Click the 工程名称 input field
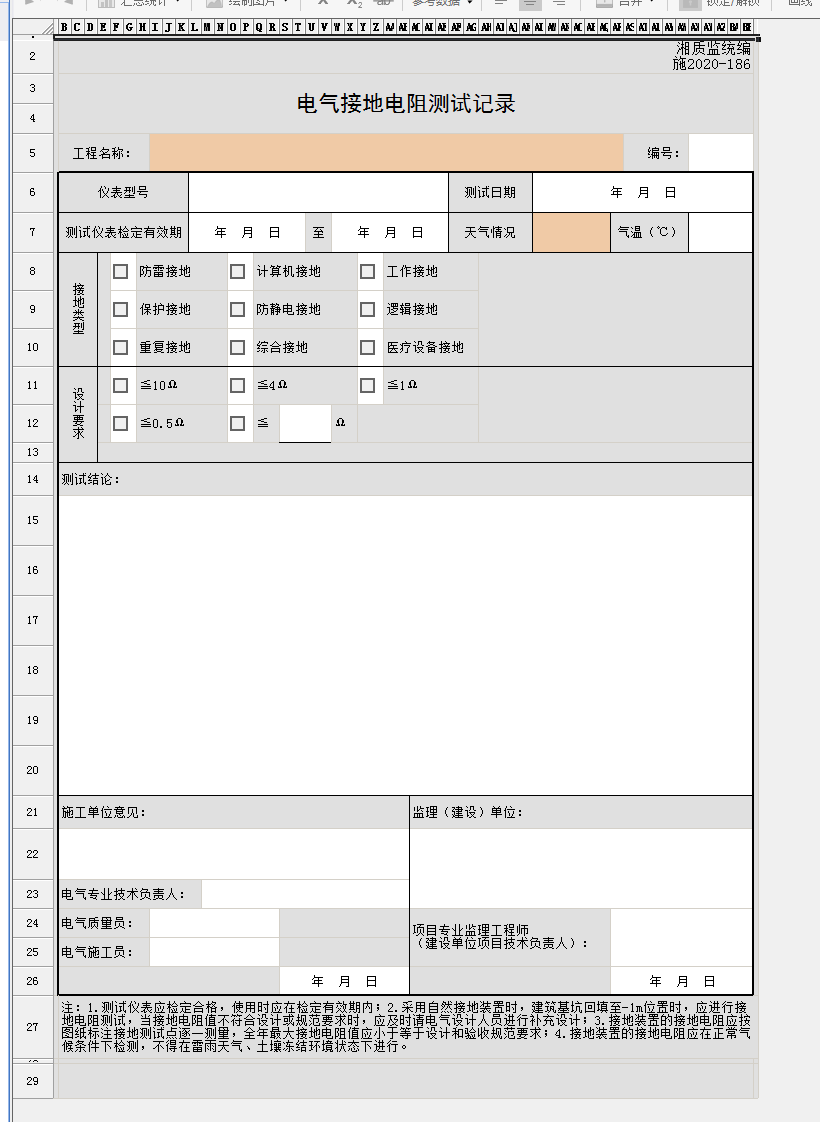 [x=386, y=152]
